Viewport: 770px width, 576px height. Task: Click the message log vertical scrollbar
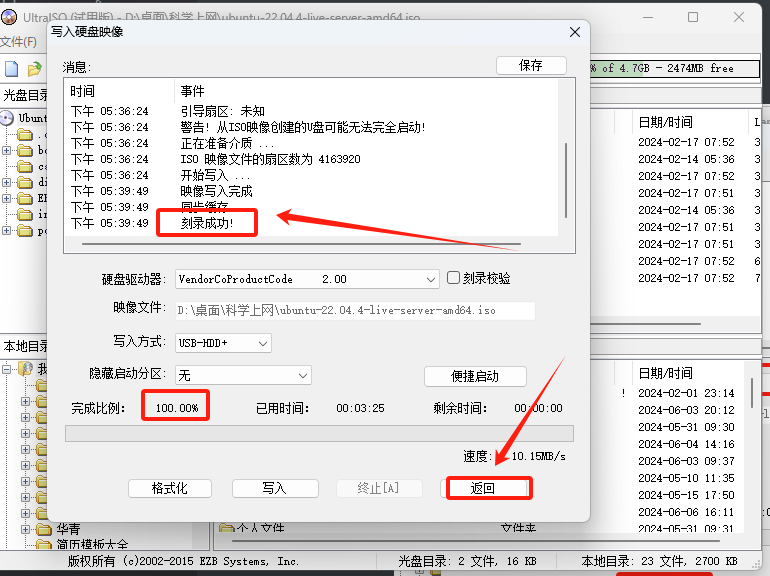click(x=566, y=180)
